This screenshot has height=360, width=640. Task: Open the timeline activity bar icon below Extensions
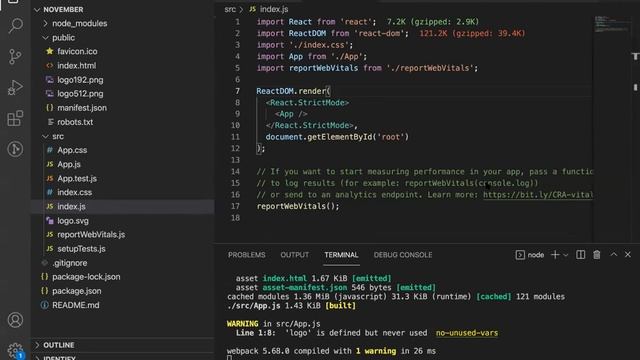[x=15, y=149]
